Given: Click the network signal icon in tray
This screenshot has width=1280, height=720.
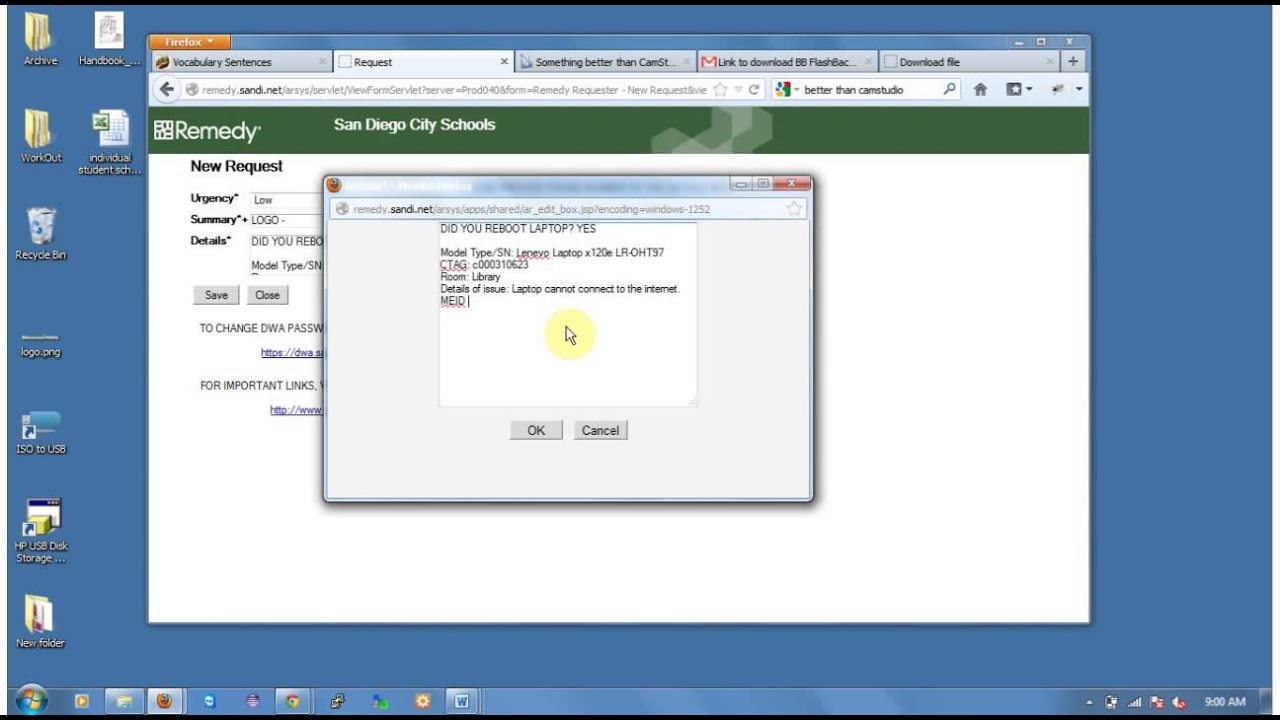Looking at the screenshot, I should pos(1134,702).
